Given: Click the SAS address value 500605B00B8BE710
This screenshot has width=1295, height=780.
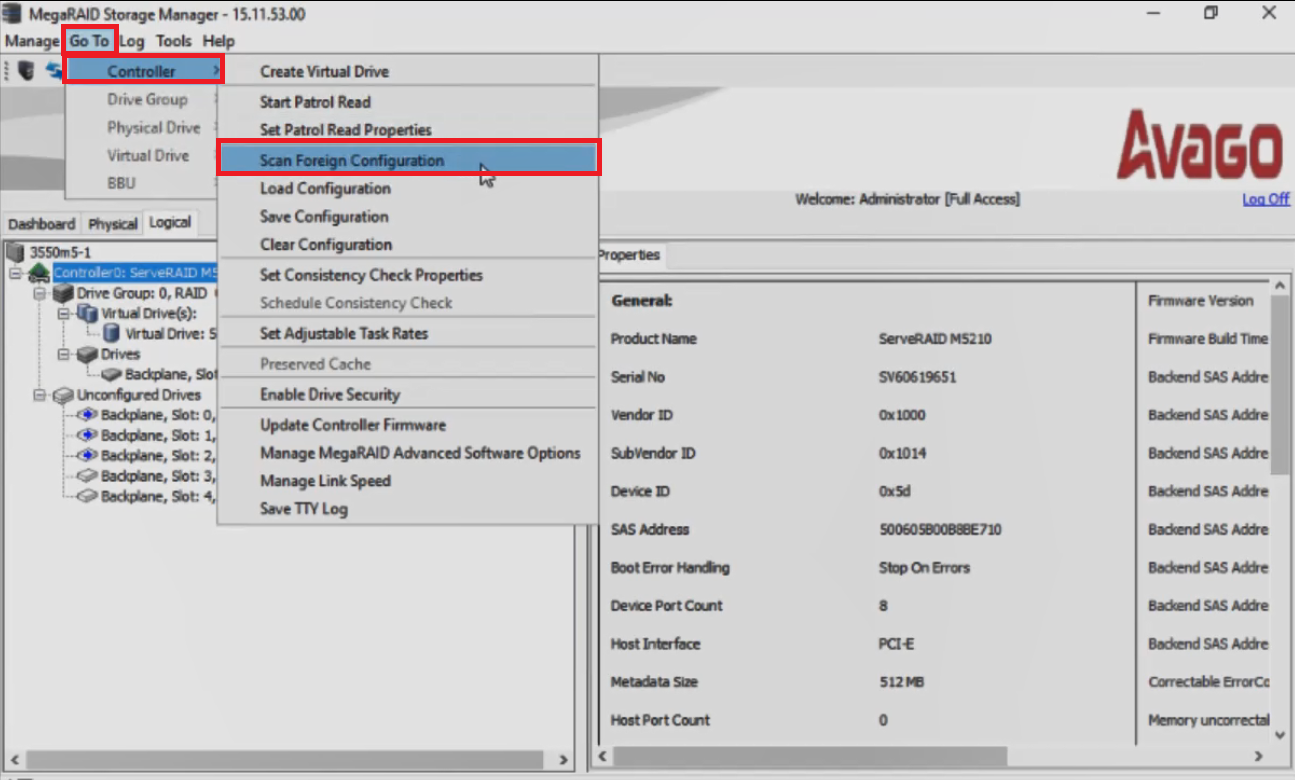Looking at the screenshot, I should click(x=940, y=530).
